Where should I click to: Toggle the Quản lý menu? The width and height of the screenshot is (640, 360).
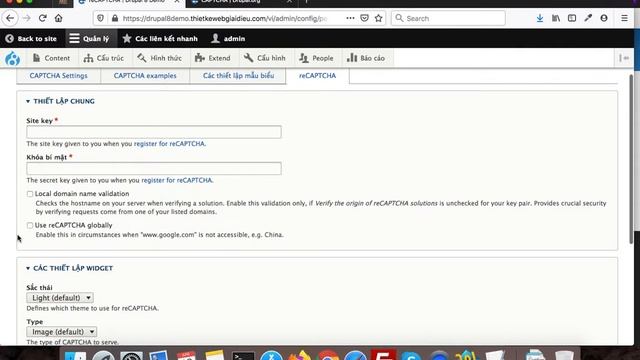point(90,39)
